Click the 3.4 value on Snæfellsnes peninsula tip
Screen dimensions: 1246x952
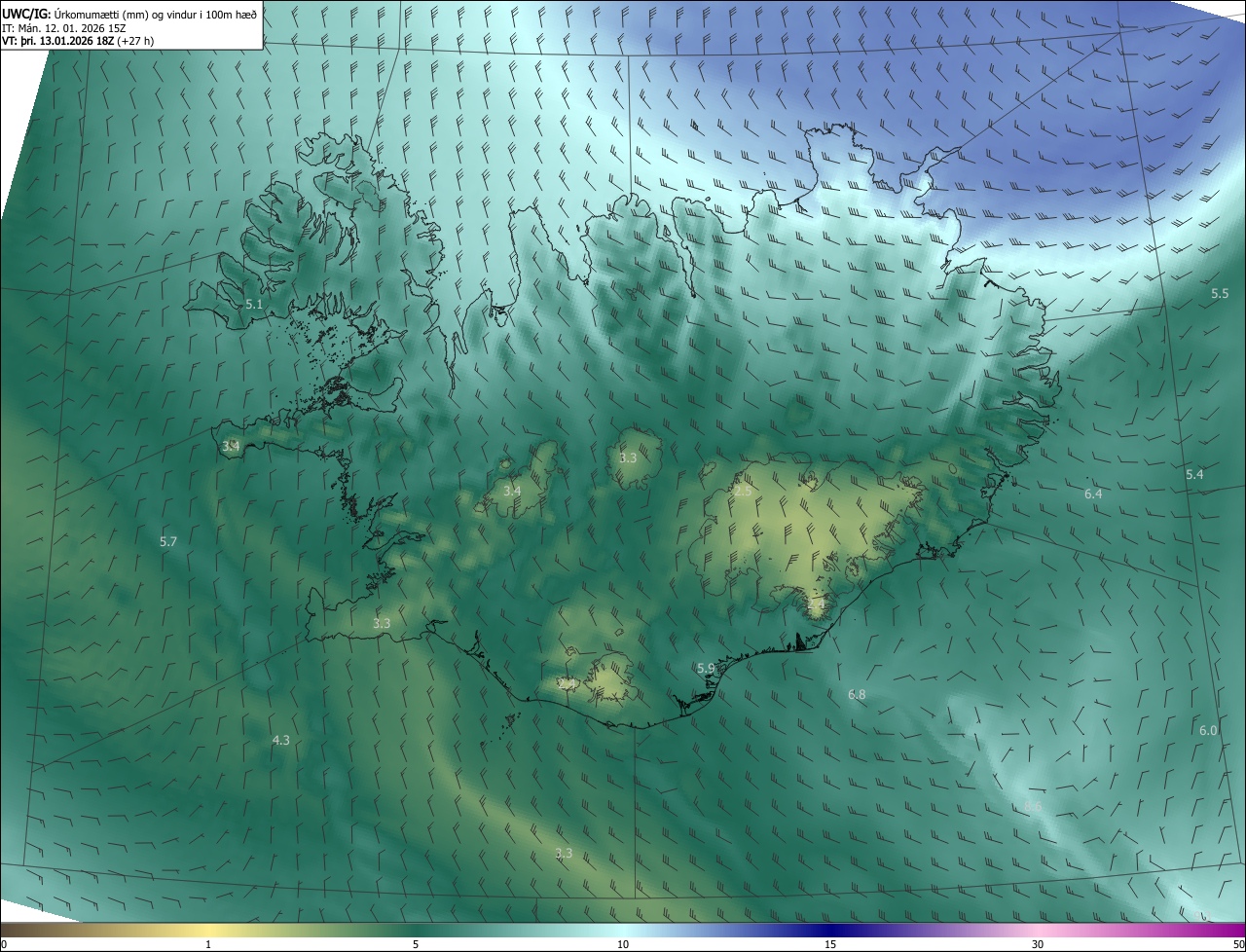click(231, 446)
